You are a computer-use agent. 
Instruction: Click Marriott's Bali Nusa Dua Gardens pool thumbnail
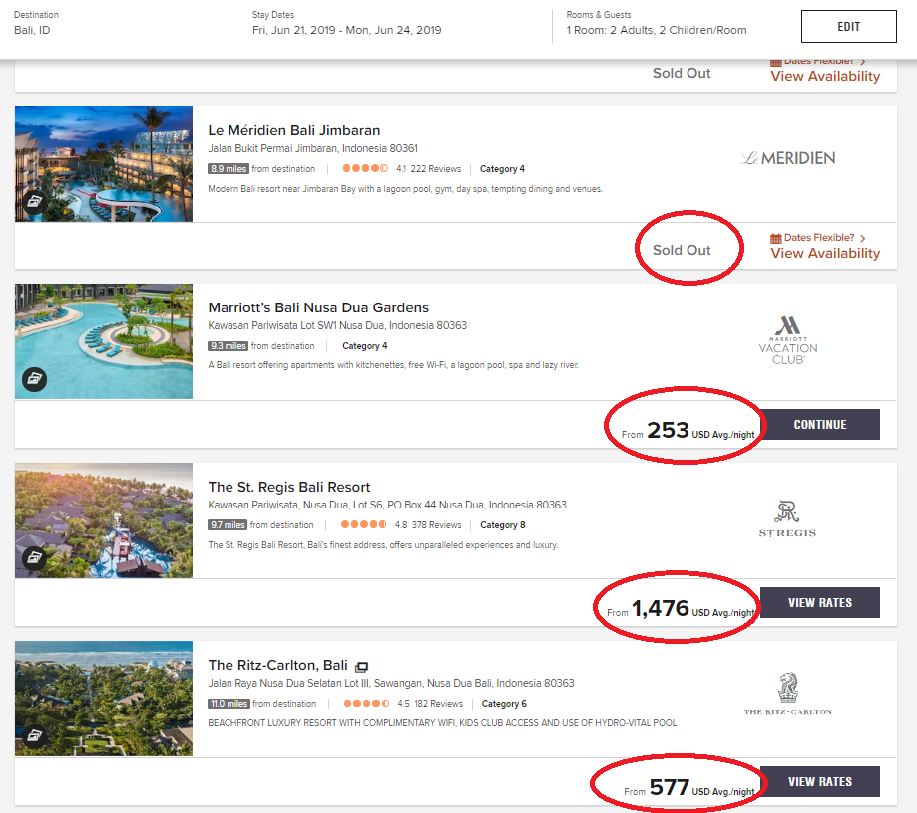click(104, 342)
